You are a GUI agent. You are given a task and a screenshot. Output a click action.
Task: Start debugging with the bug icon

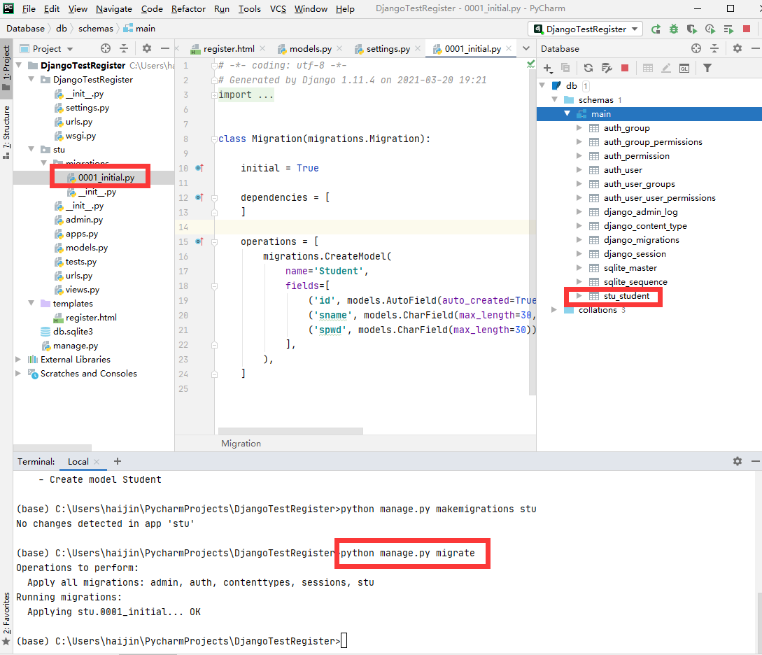pyautogui.click(x=675, y=28)
